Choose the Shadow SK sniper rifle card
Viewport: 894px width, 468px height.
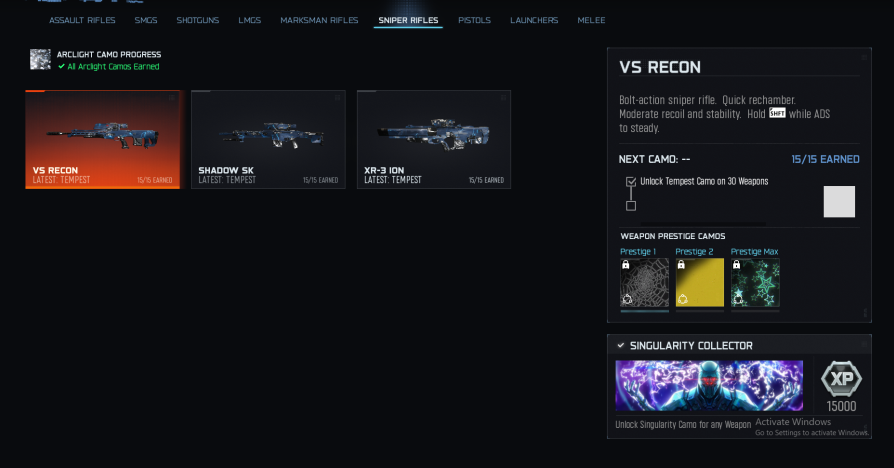[x=269, y=139]
